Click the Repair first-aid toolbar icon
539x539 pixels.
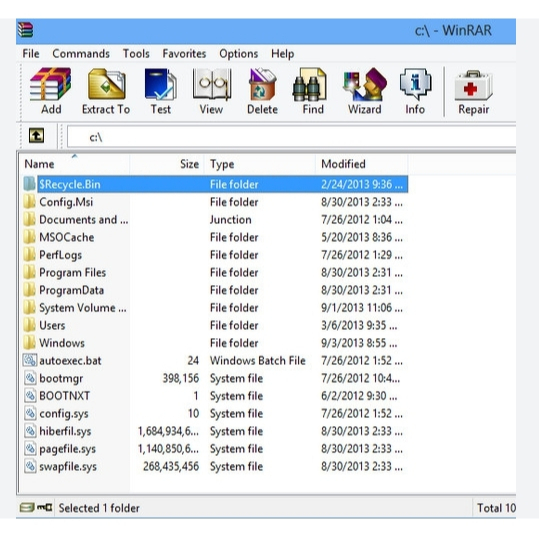tap(473, 86)
